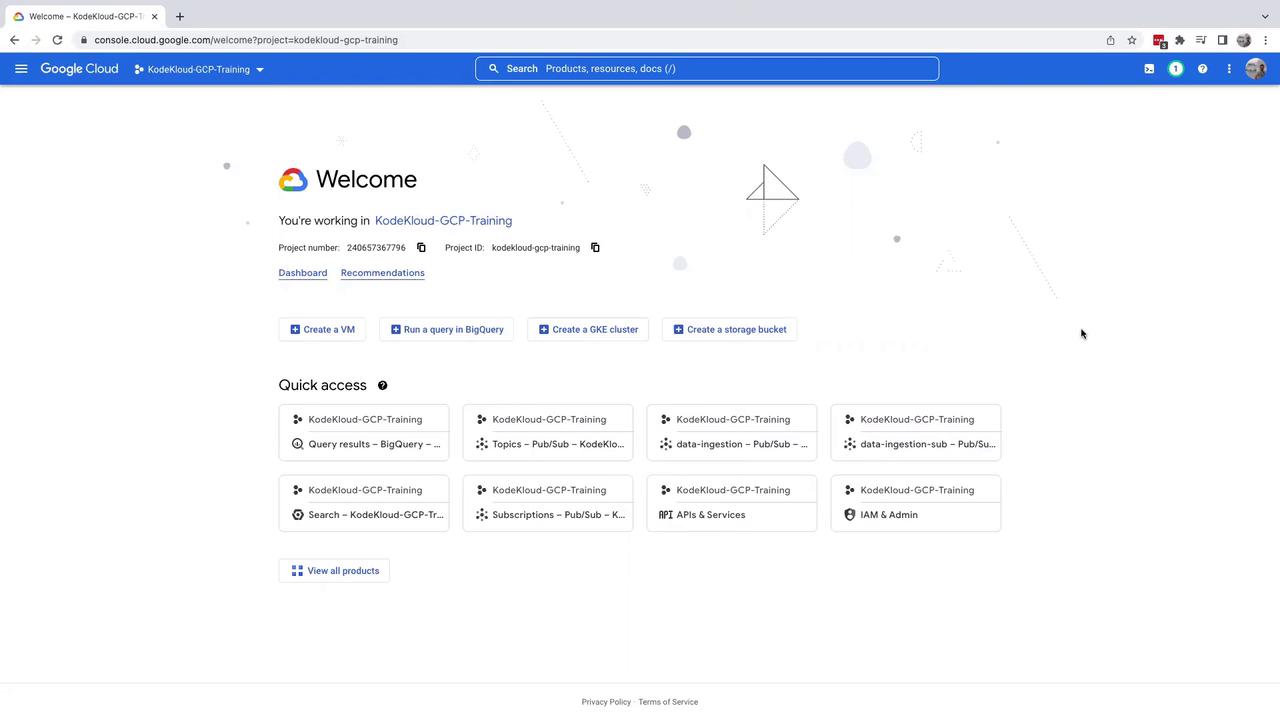This screenshot has width=1280, height=720.
Task: Click Run a query in BigQuery
Action: [x=447, y=329]
